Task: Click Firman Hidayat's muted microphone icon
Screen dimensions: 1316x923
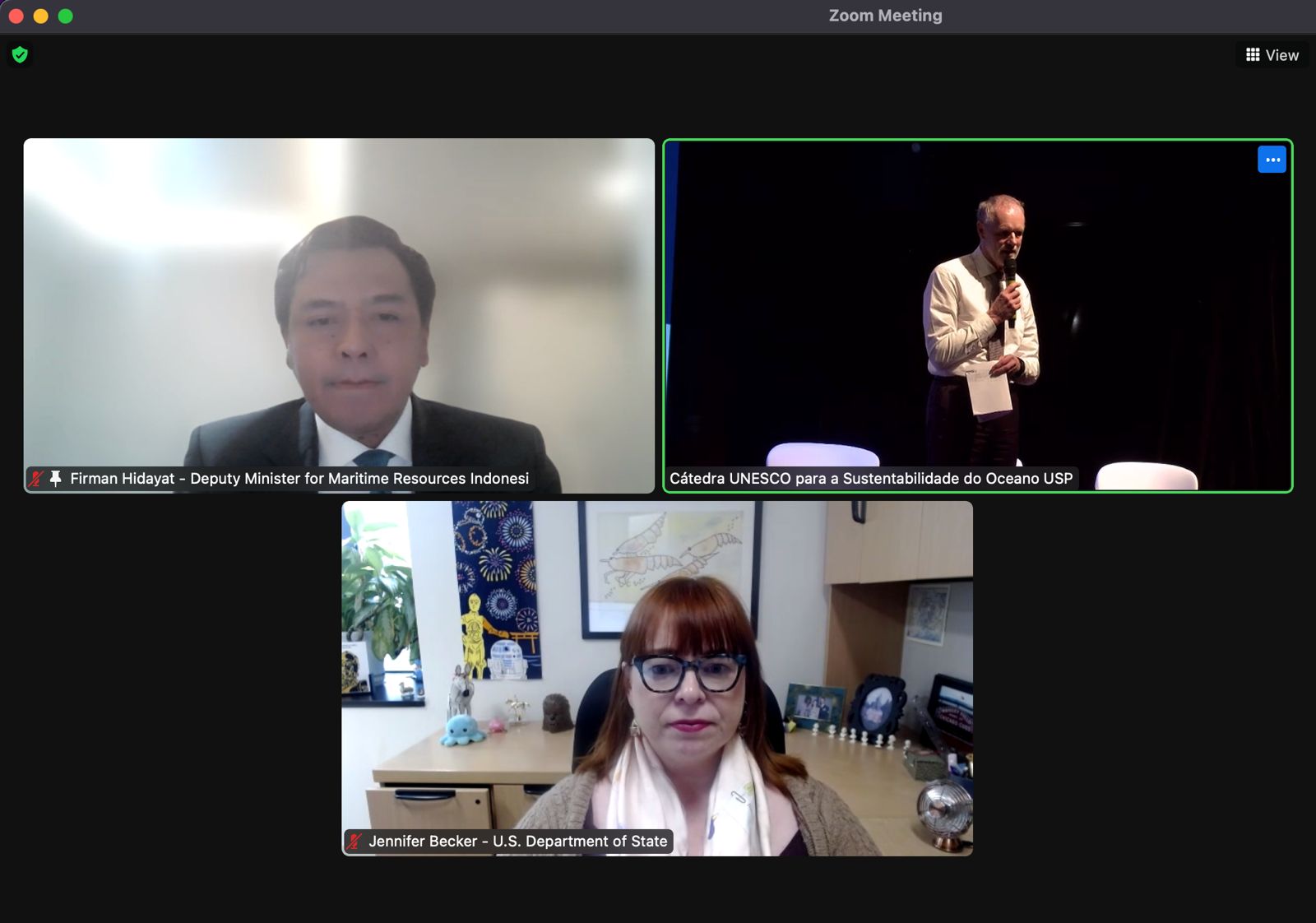Action: [x=36, y=479]
